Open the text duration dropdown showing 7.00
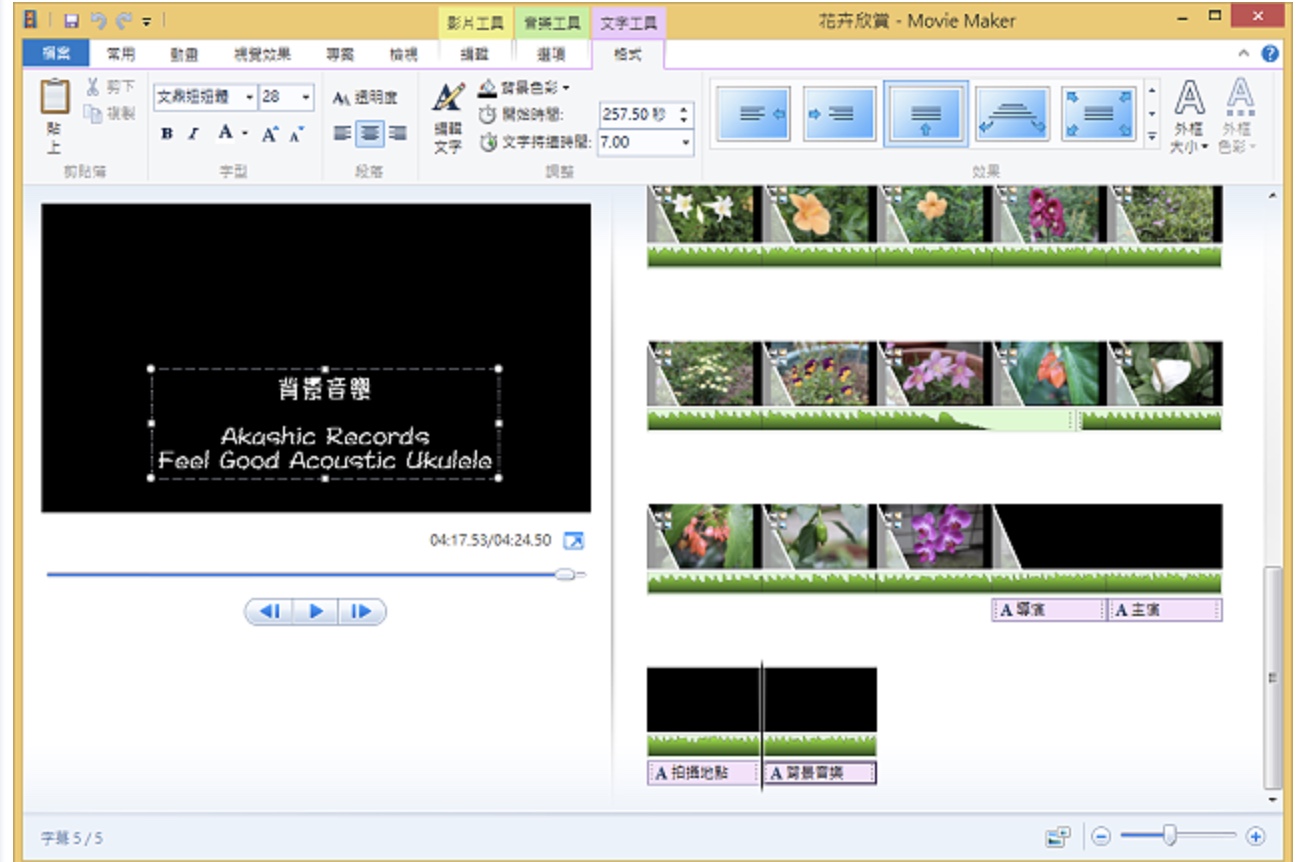The width and height of the screenshot is (1306, 862). 686,142
